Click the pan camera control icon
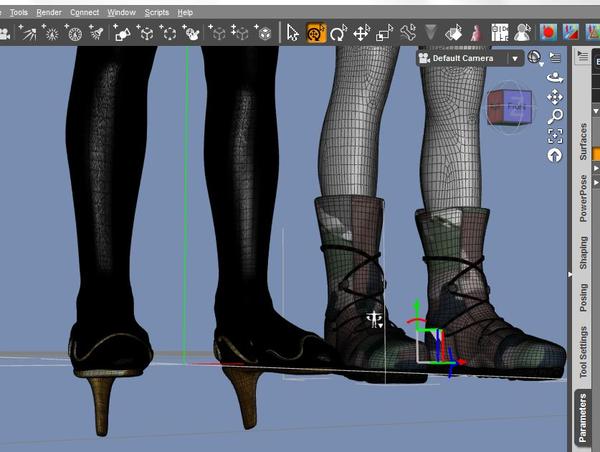The height and width of the screenshot is (452, 600). coord(555,97)
